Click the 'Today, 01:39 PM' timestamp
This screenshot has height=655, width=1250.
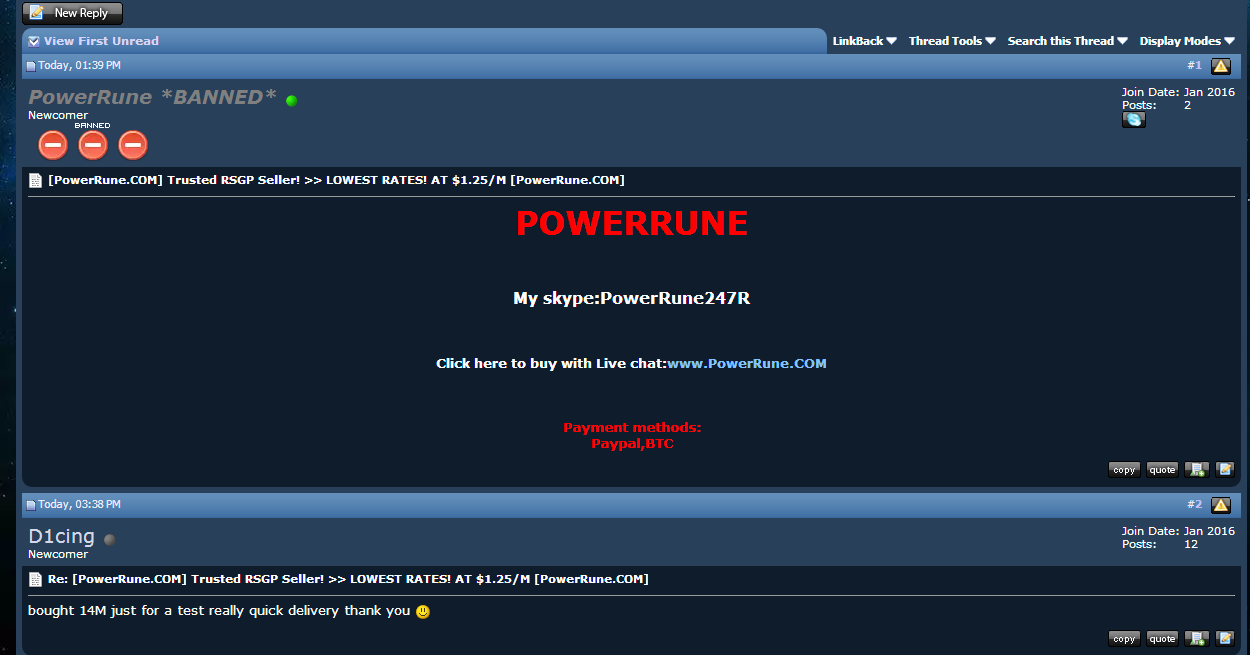(x=79, y=66)
